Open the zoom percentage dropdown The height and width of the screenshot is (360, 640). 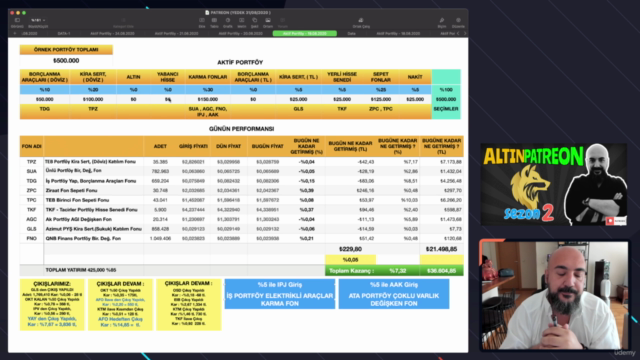tap(38, 20)
